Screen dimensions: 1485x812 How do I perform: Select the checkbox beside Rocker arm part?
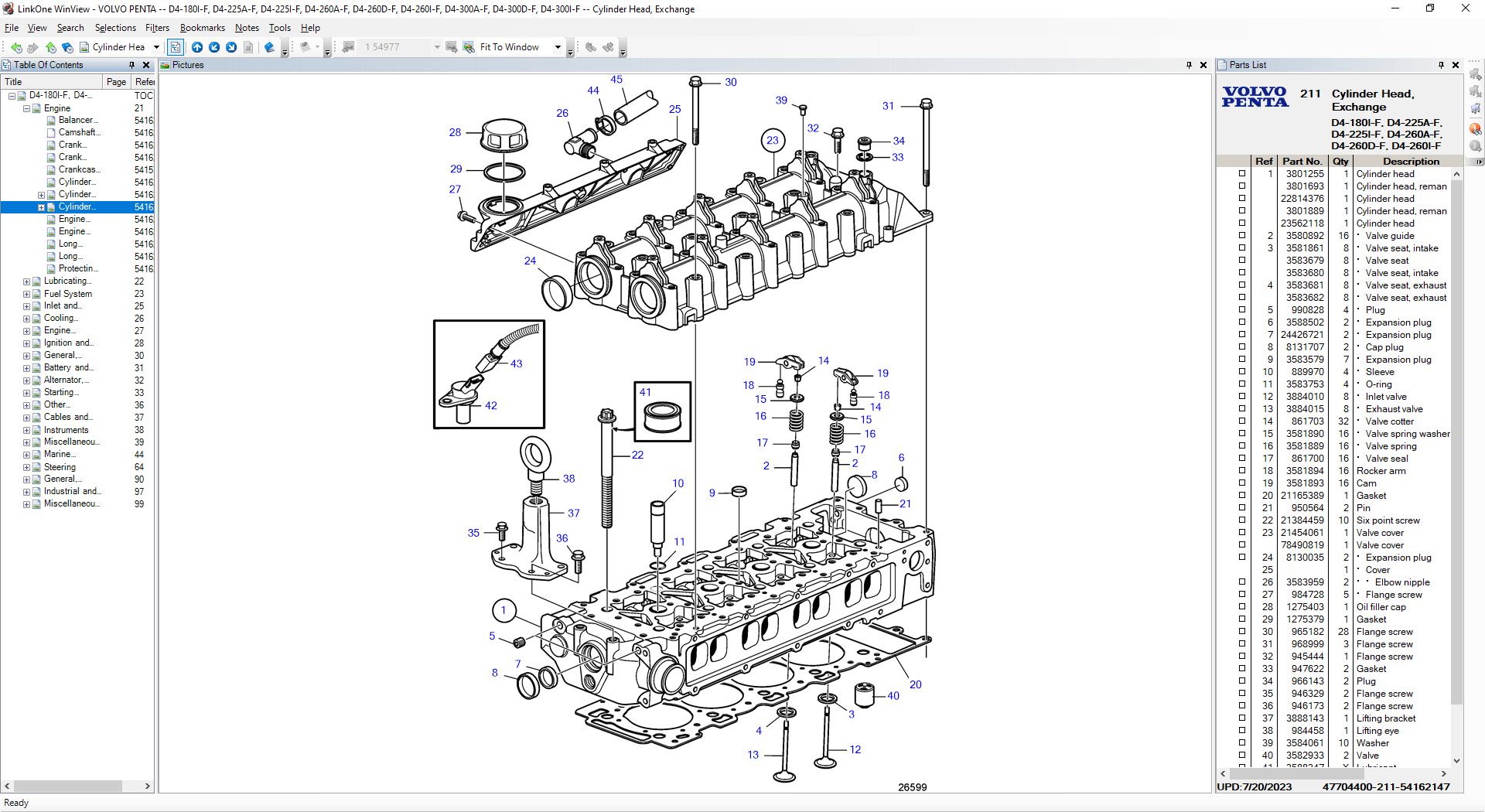[x=1242, y=471]
